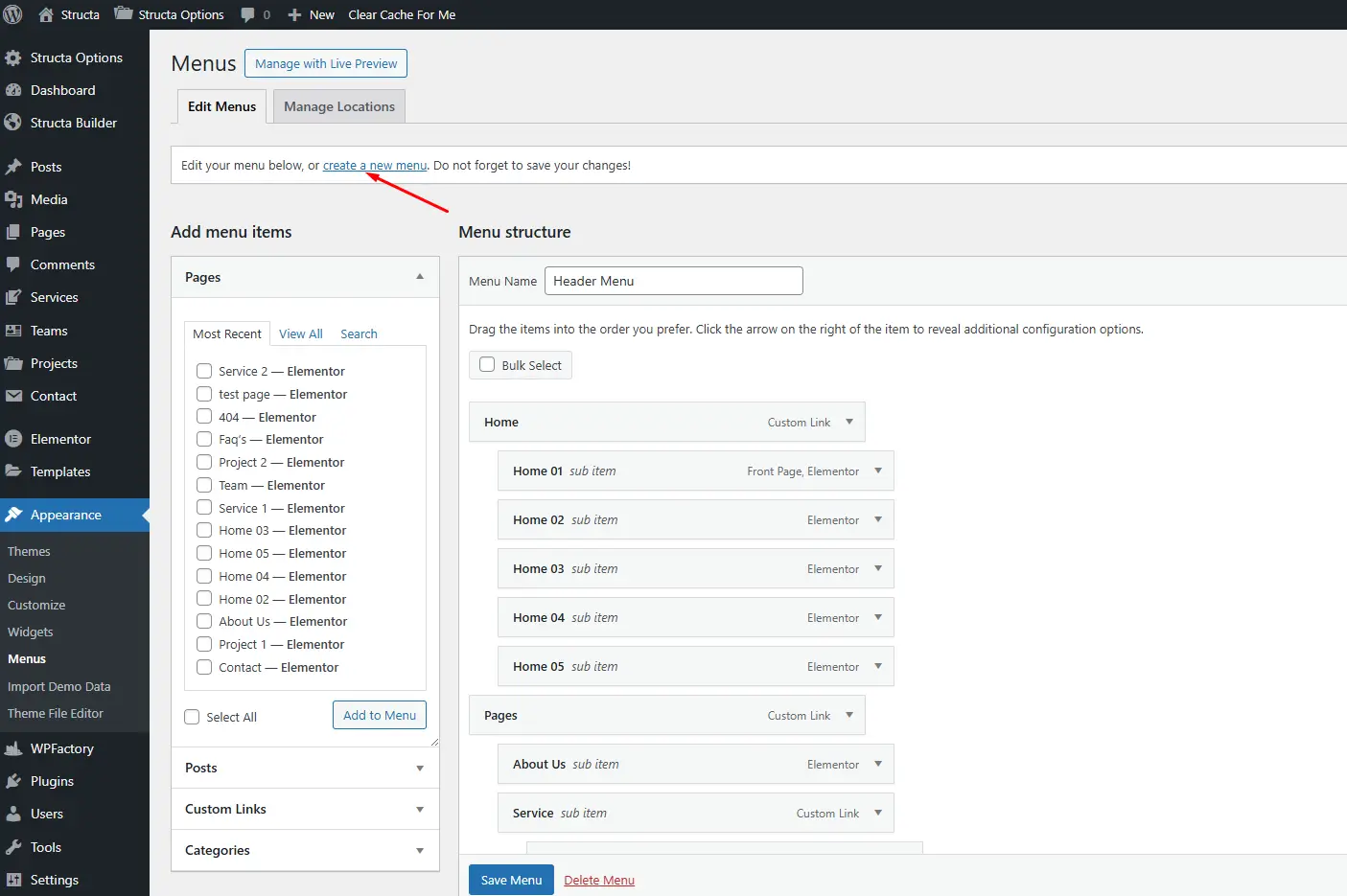
Task: Click the Delete Menu link
Action: [x=599, y=880]
